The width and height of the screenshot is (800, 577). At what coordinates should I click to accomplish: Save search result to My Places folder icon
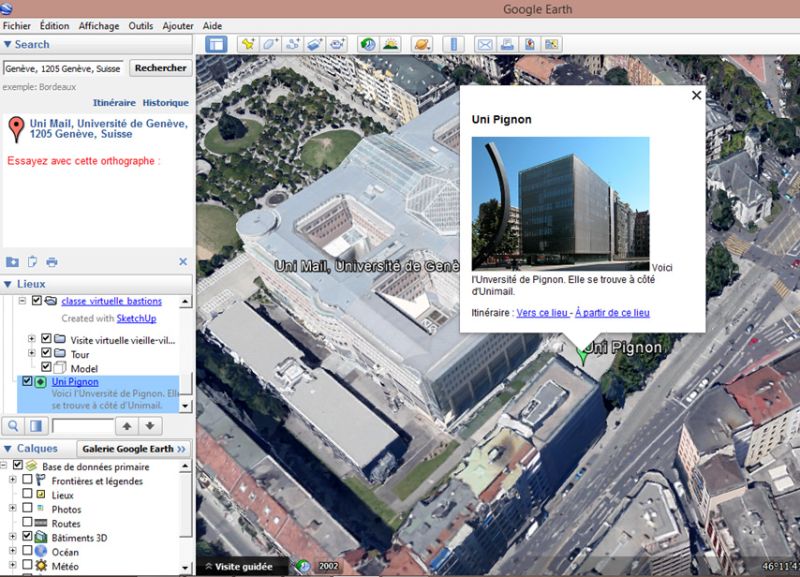pos(12,262)
